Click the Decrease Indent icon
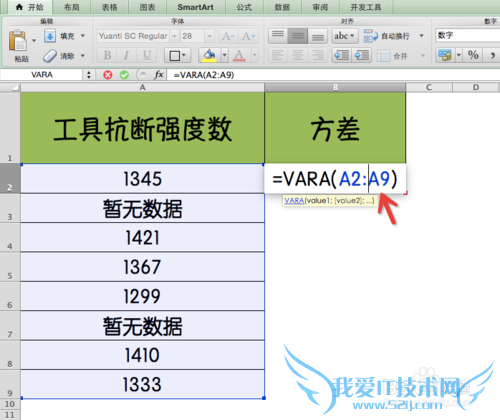Image resolution: width=500 pixels, height=420 pixels. [342, 55]
